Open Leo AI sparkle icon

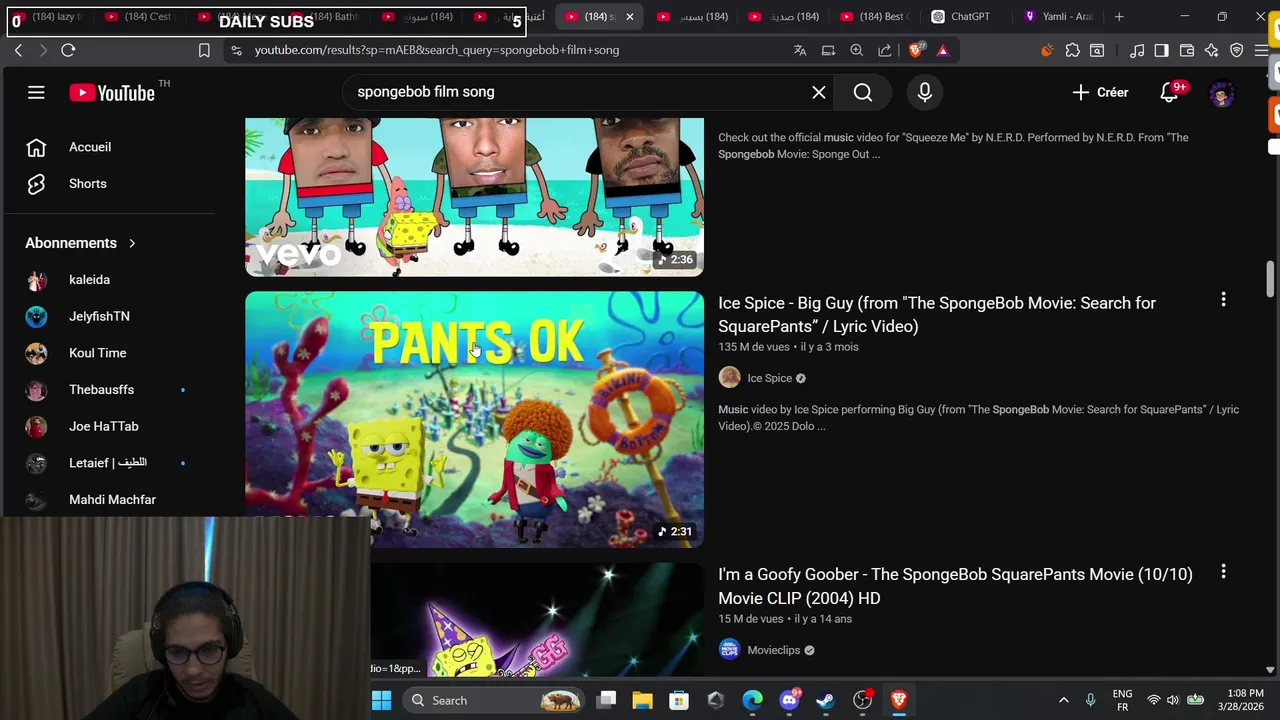pyautogui.click(x=1212, y=50)
